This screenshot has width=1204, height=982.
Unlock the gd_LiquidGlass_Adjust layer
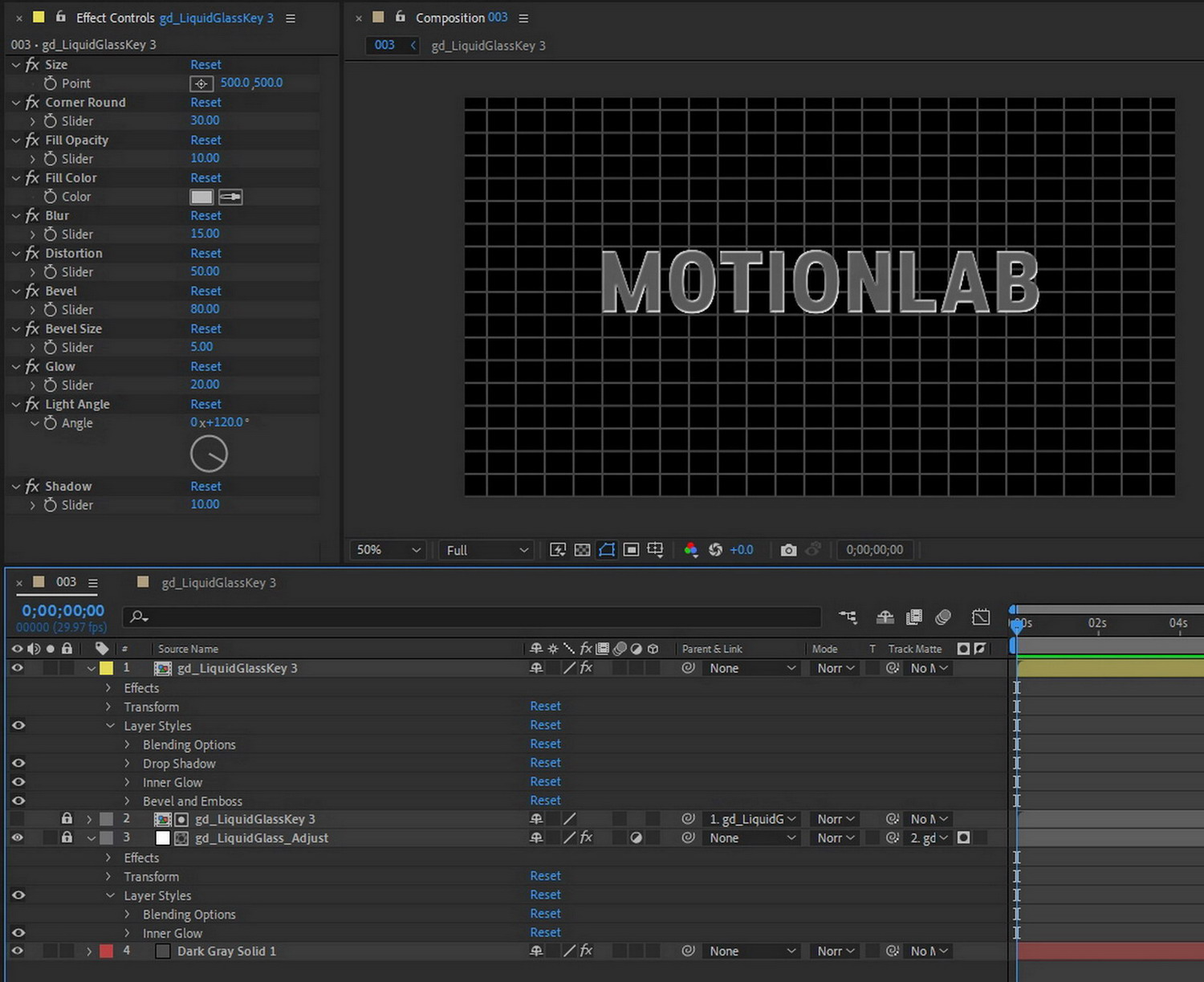coord(67,837)
